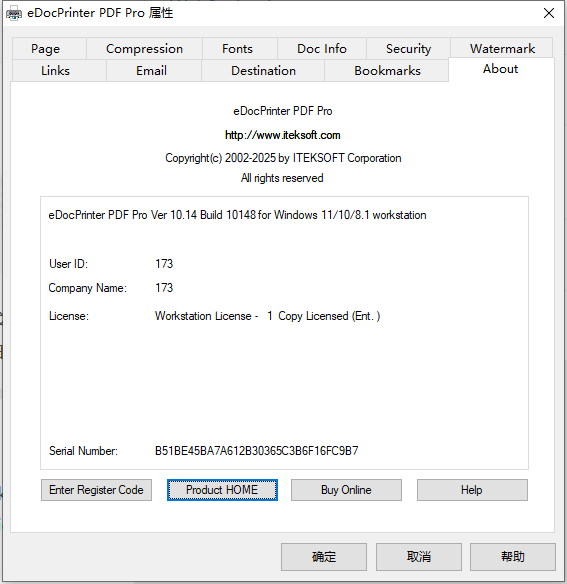Open the Security tab
This screenshot has width=567, height=584.
click(x=408, y=48)
